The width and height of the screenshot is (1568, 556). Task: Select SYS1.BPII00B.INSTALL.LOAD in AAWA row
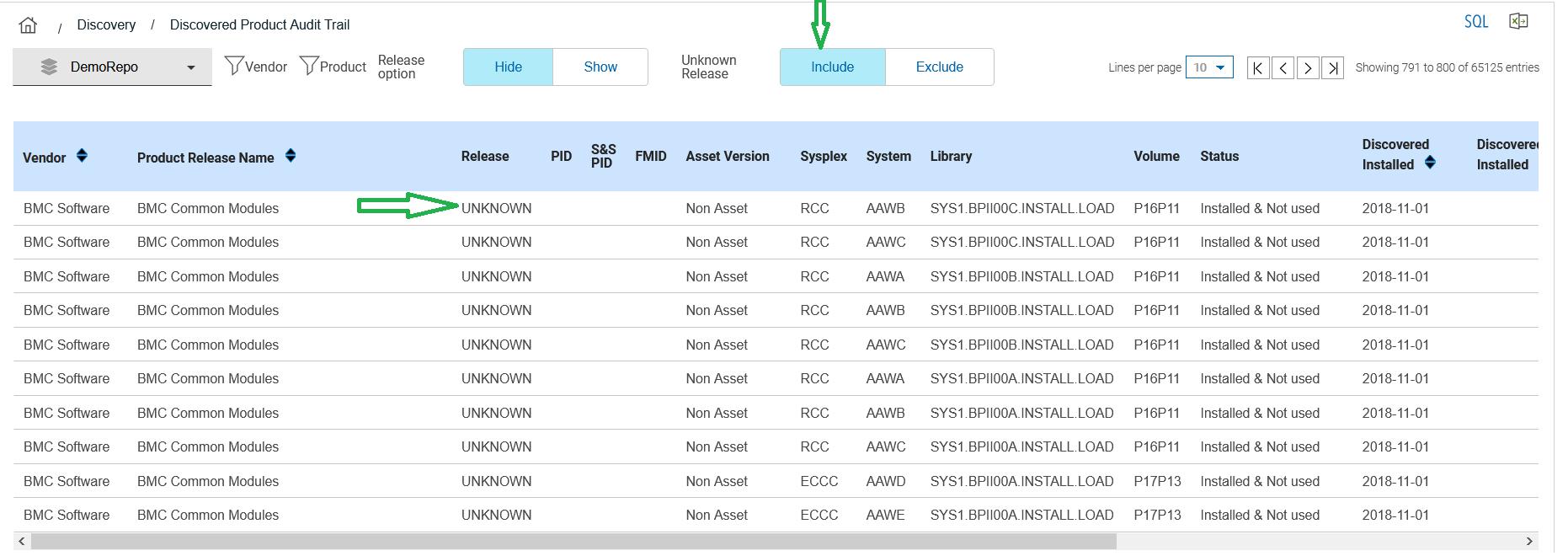(x=1022, y=276)
